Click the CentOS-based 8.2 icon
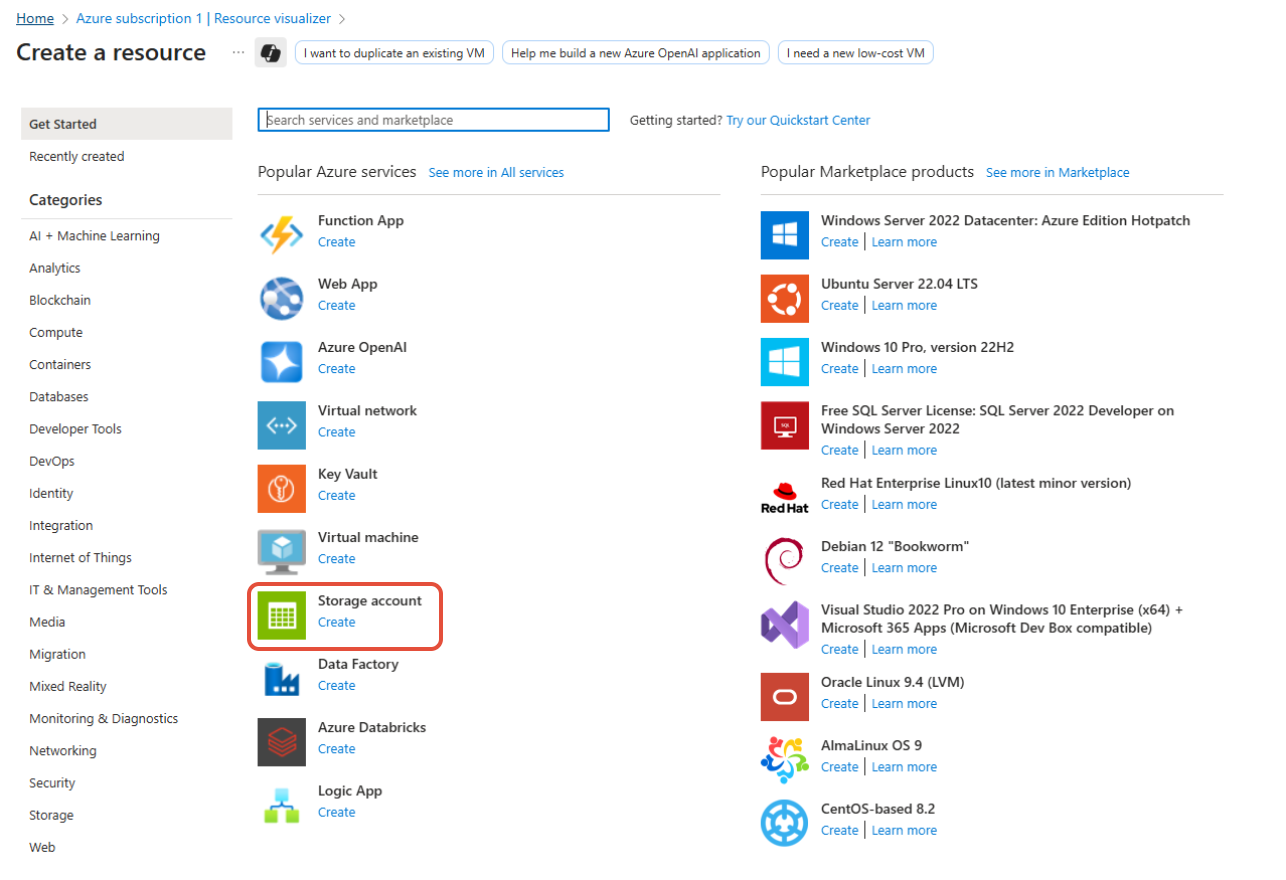Image resolution: width=1286 pixels, height=880 pixels. coord(785,823)
